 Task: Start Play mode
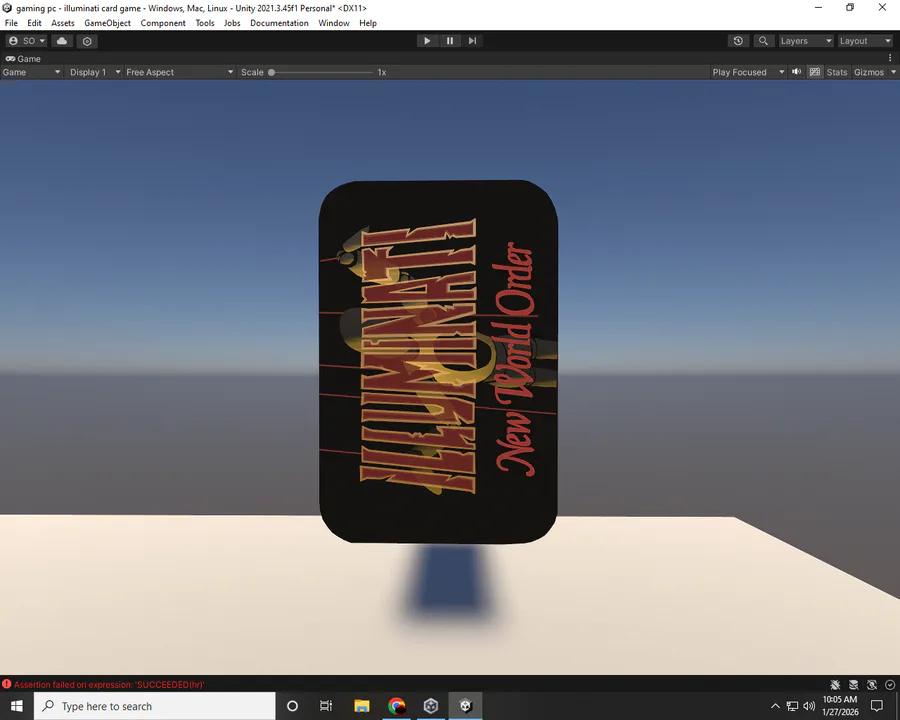(x=427, y=41)
